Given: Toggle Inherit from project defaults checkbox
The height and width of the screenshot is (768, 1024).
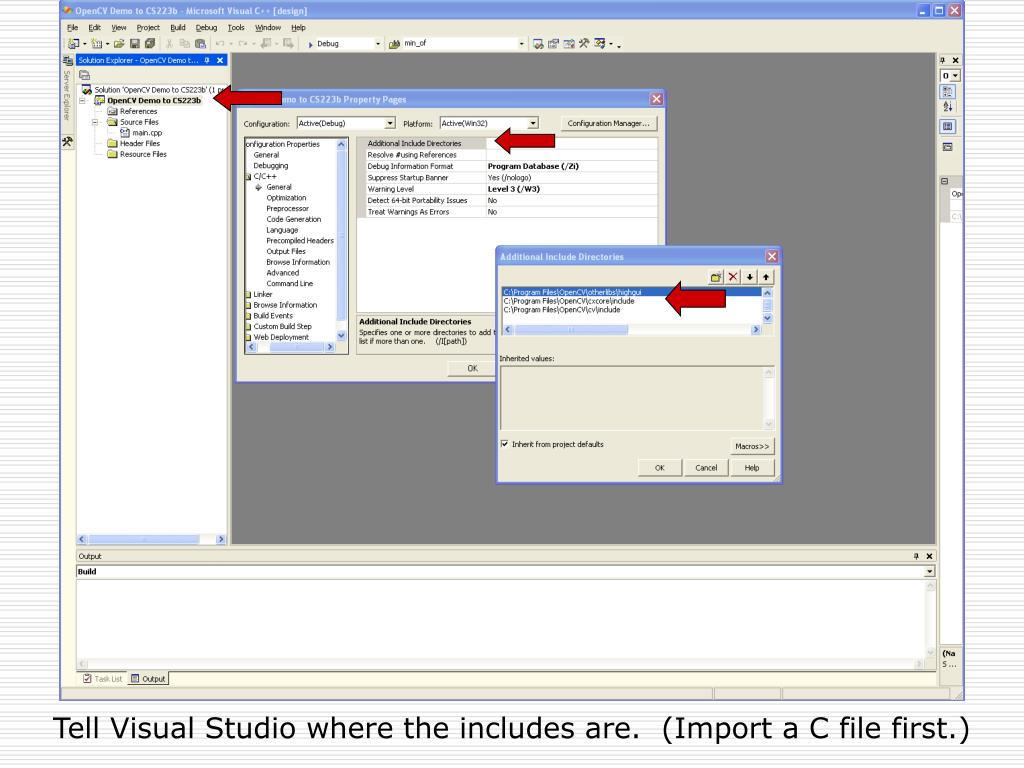Looking at the screenshot, I should [504, 444].
